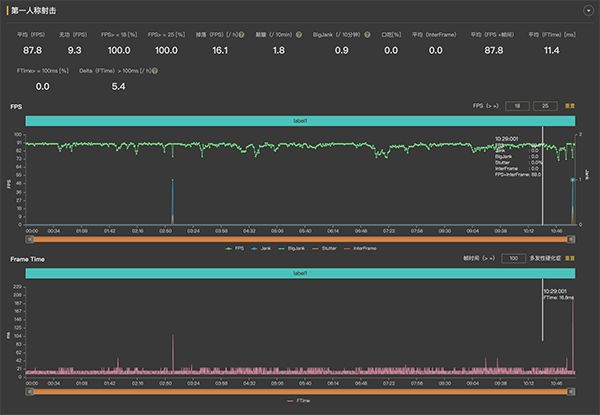Hide Stutter series in chart legend
Image resolution: width=600 pixels, height=415 pixels.
click(326, 247)
